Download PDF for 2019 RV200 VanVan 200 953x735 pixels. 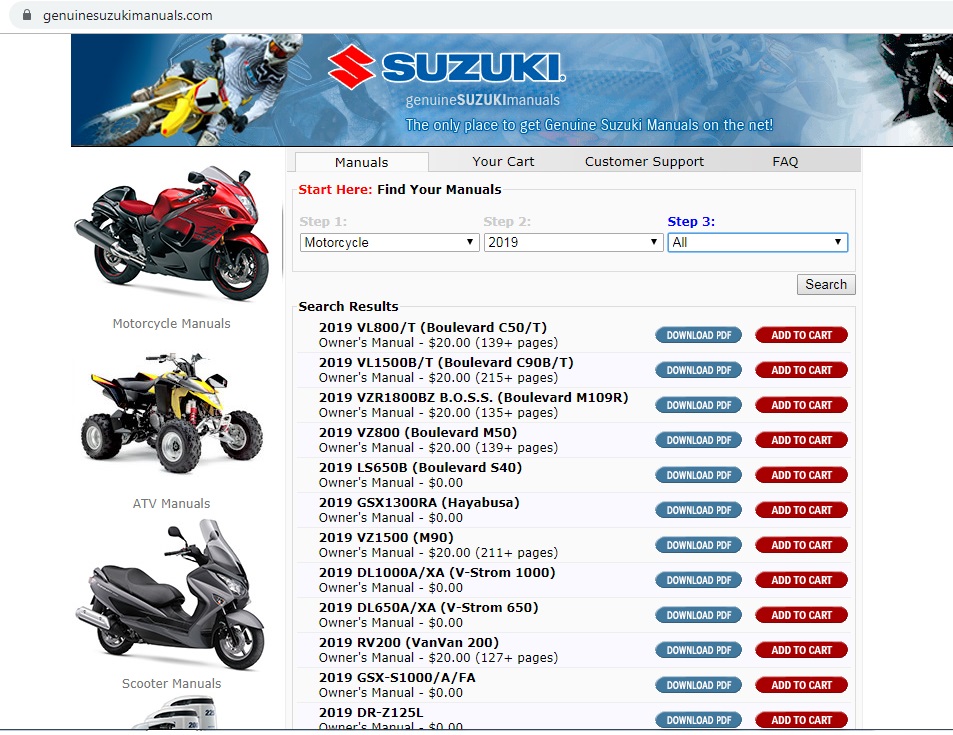tap(698, 650)
